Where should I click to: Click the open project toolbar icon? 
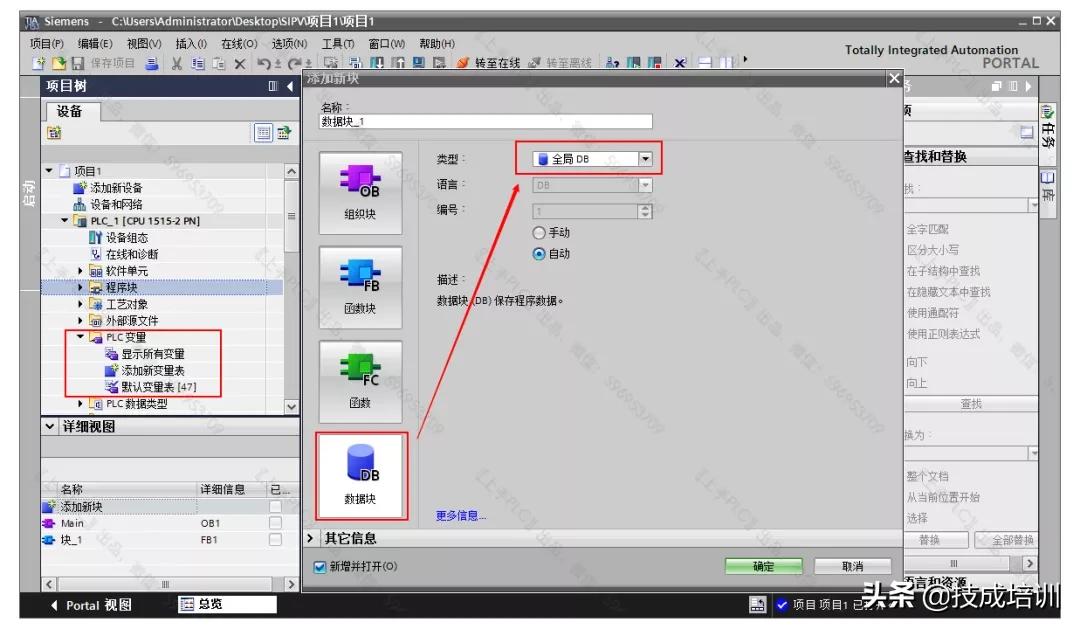point(59,63)
